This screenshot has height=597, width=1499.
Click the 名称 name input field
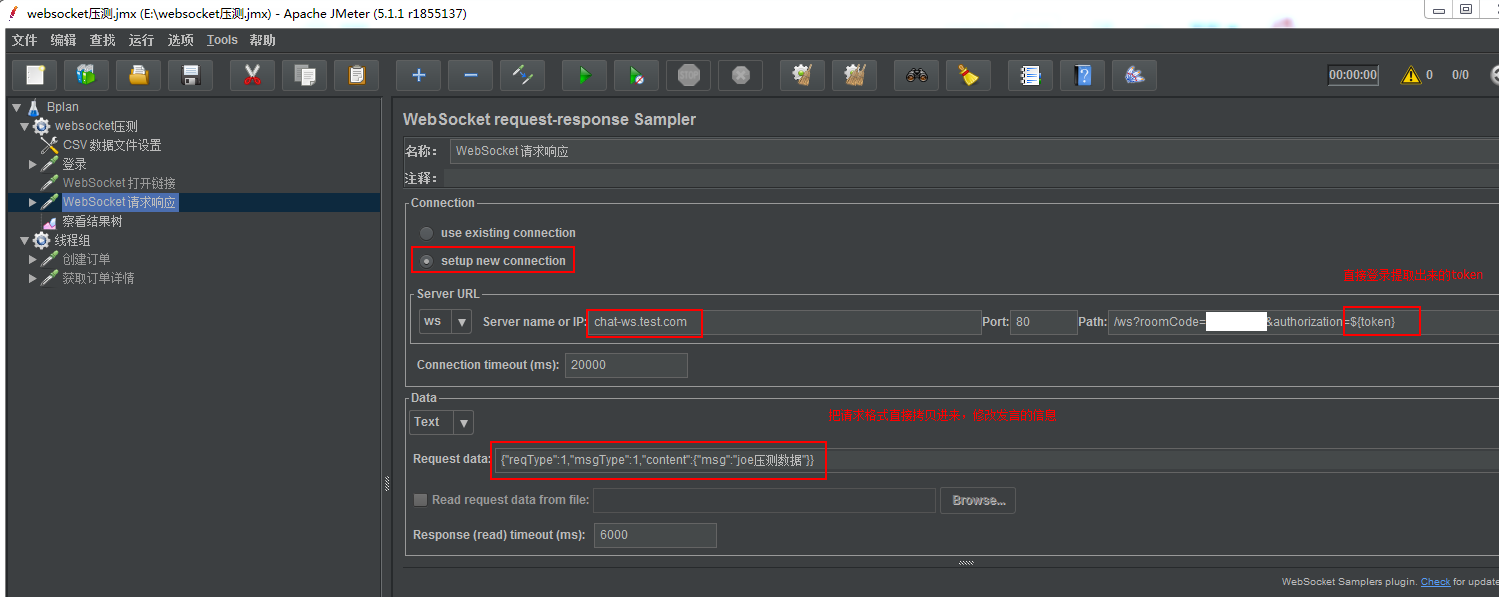973,152
